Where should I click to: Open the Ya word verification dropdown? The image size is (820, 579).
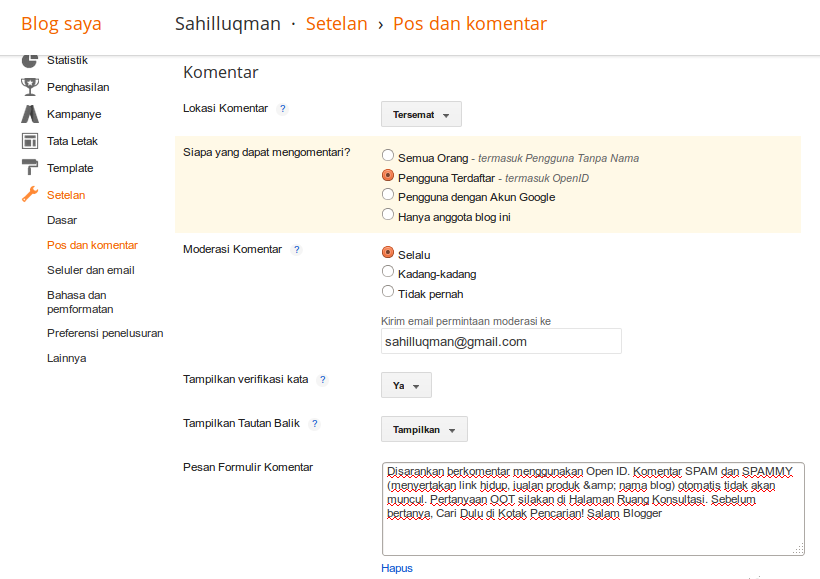click(x=406, y=385)
